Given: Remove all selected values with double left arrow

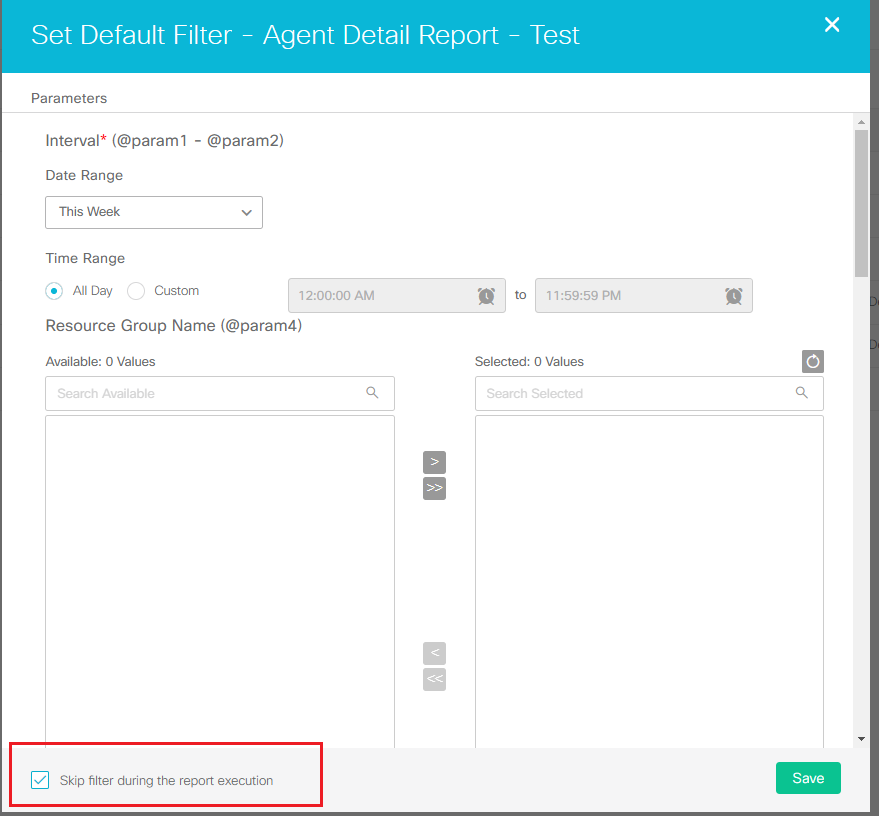Looking at the screenshot, I should pos(434,679).
